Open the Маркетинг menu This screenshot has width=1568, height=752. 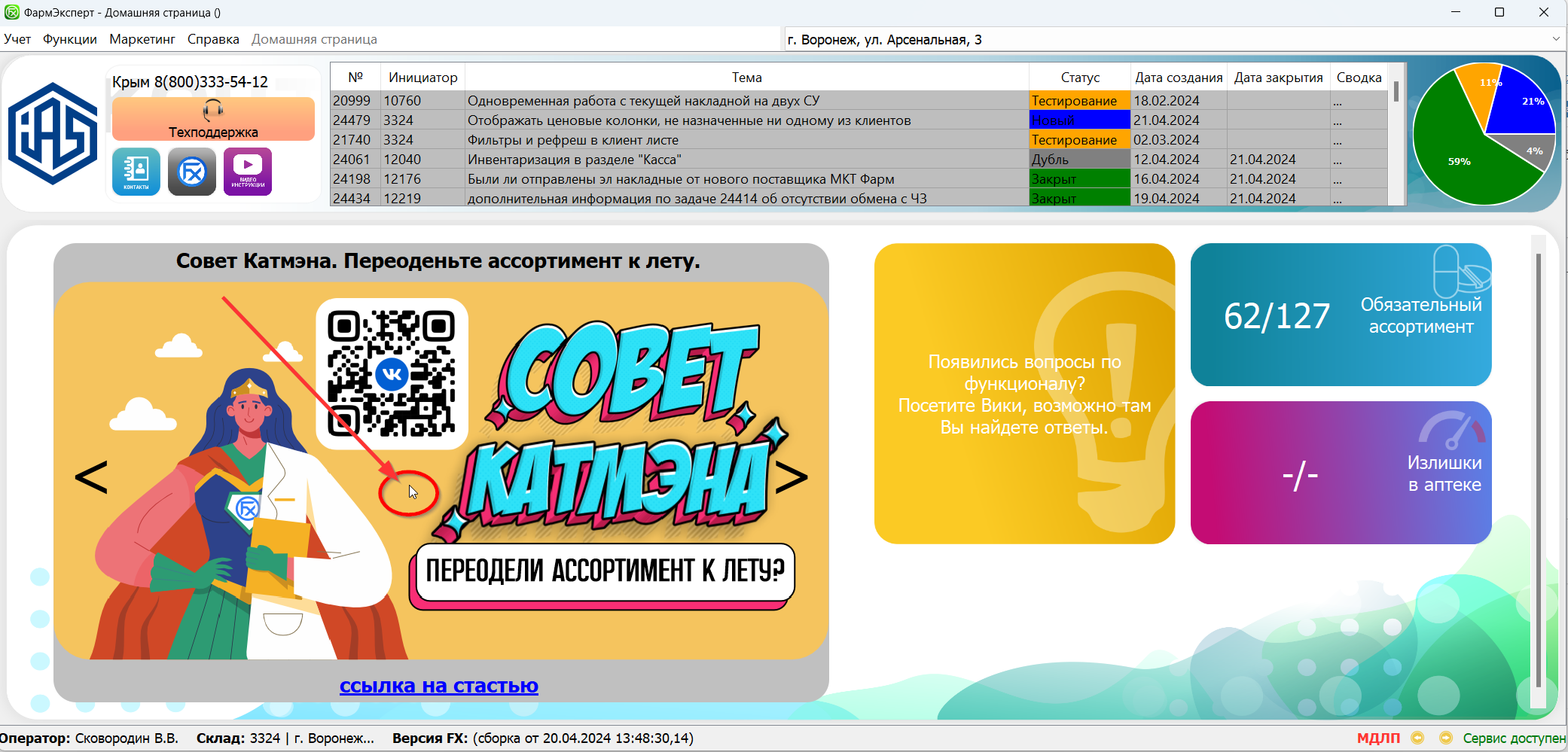142,39
